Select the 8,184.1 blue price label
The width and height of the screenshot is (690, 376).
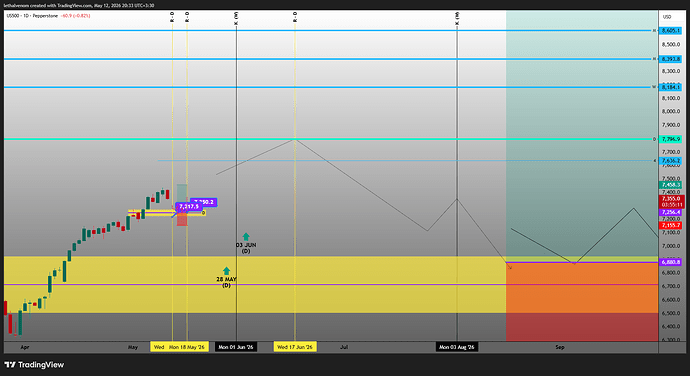point(671,87)
